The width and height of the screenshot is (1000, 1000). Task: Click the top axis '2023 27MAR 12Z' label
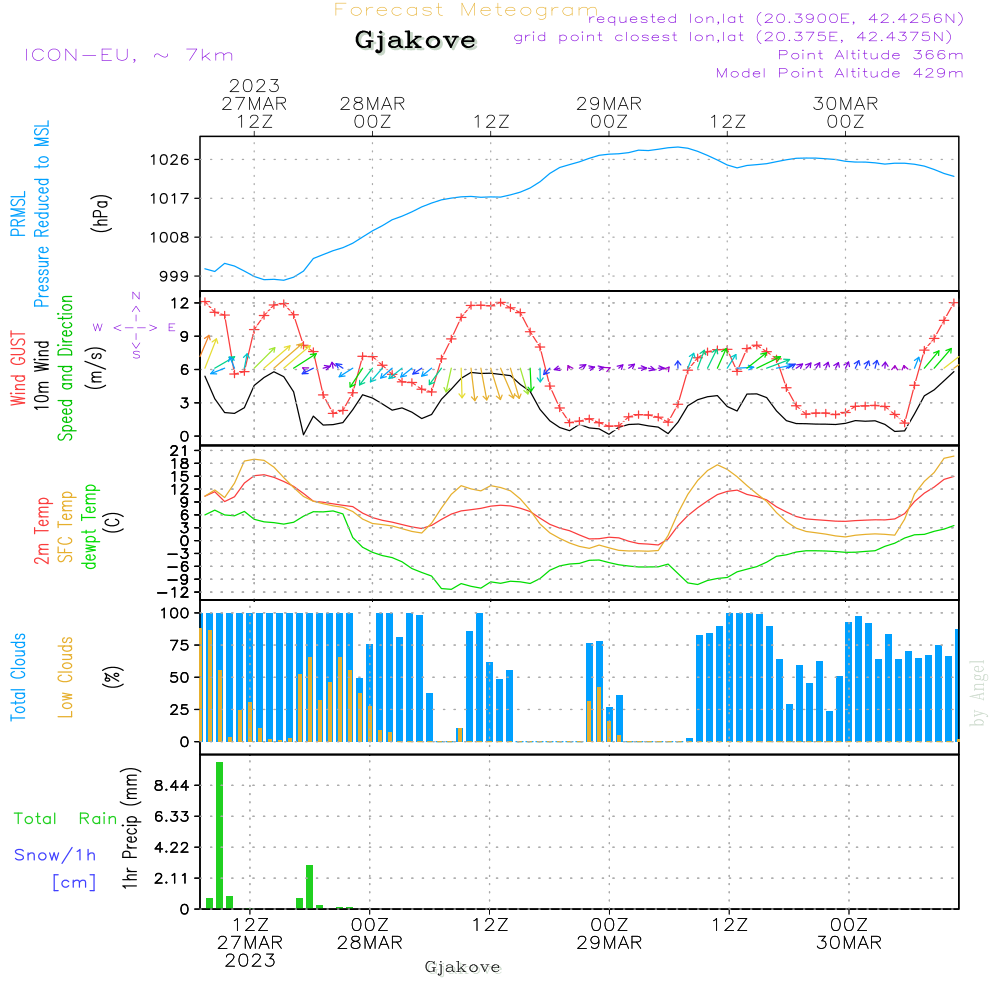click(254, 103)
